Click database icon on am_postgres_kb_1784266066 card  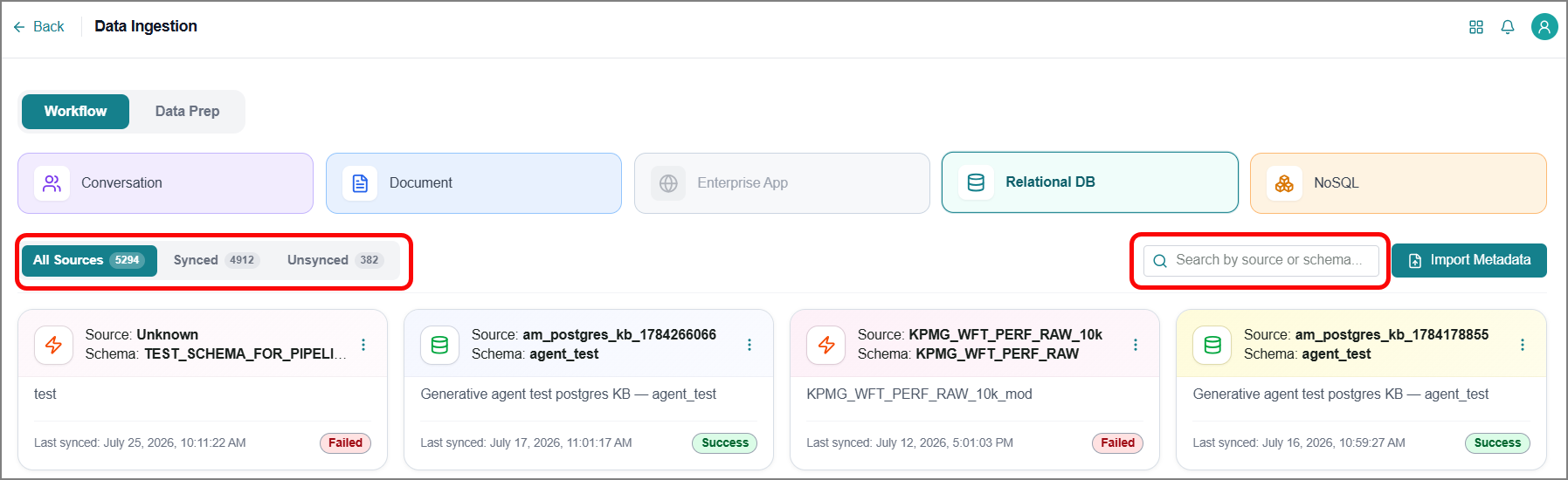pyautogui.click(x=440, y=345)
